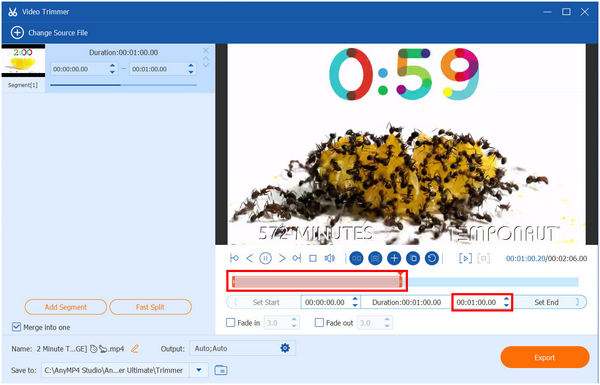Step forward one frame

click(282, 258)
